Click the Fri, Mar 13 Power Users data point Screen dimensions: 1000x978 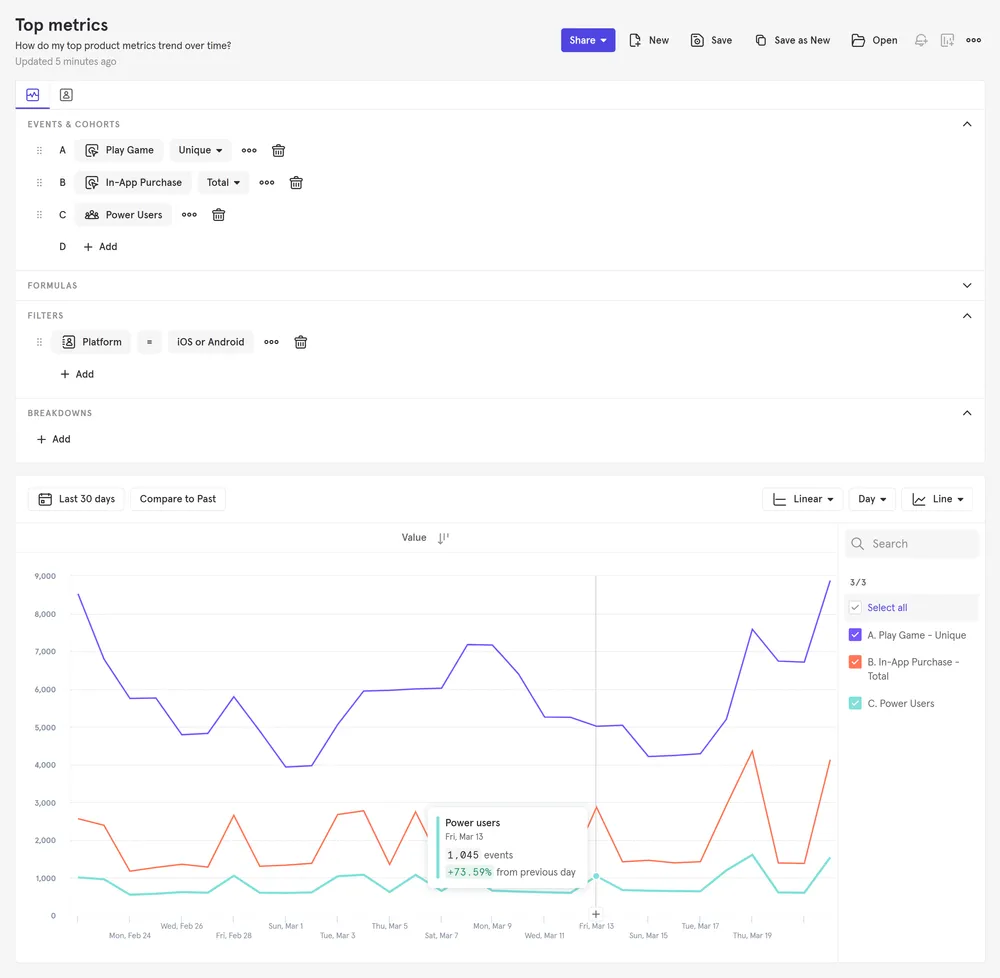(596, 877)
